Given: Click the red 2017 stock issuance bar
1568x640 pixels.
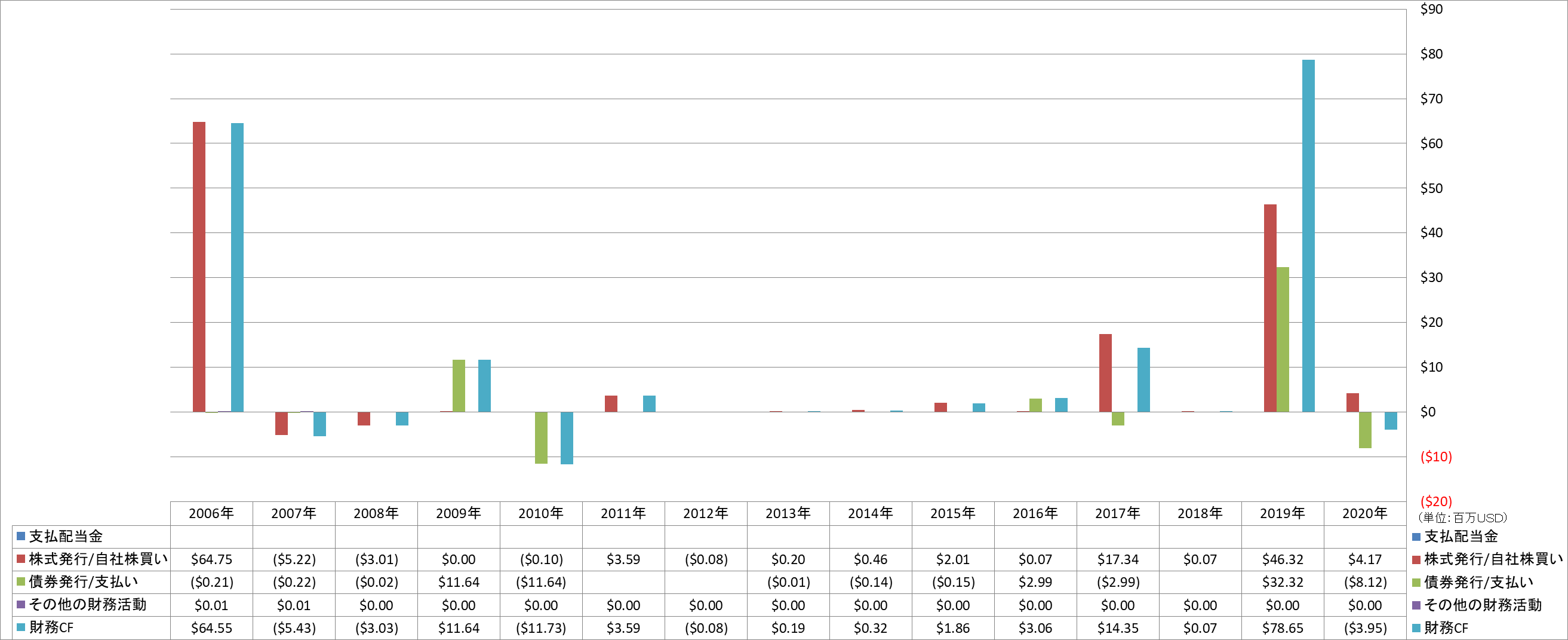Looking at the screenshot, I should pyautogui.click(x=1105, y=373).
